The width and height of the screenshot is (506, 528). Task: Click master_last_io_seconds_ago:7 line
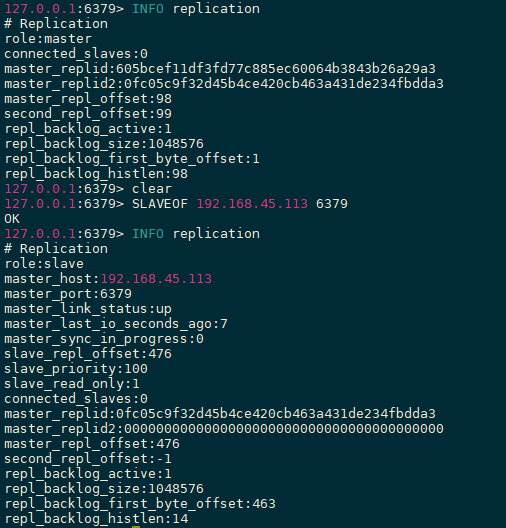pos(116,324)
